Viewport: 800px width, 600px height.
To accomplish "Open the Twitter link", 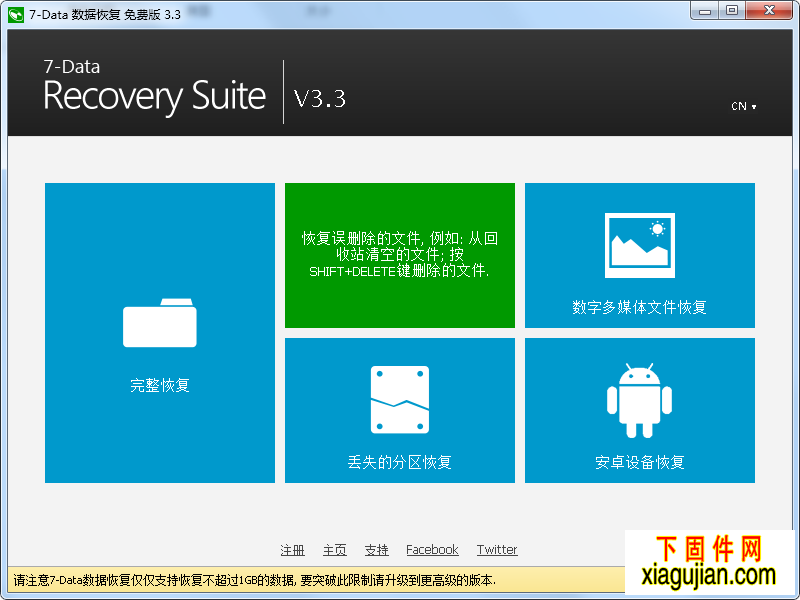I will [x=497, y=550].
